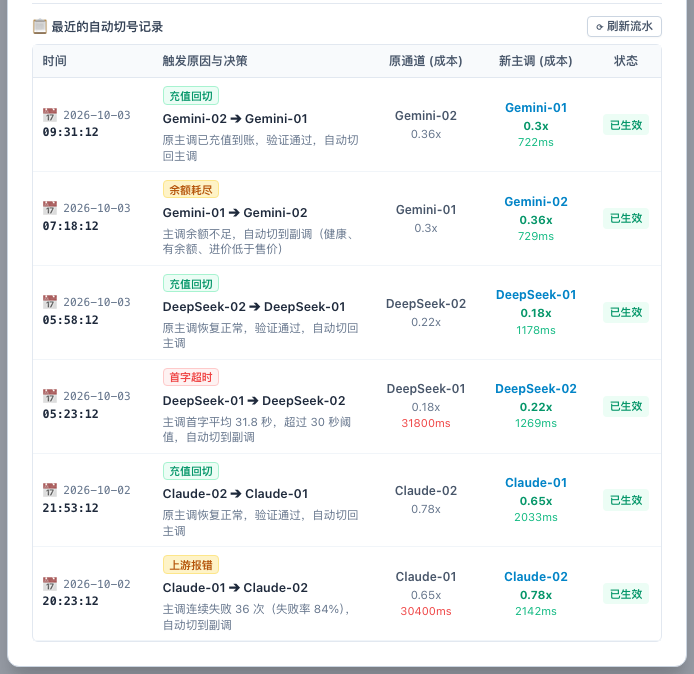Click the red 30400ms latency value
This screenshot has width=694, height=674.
click(426, 611)
